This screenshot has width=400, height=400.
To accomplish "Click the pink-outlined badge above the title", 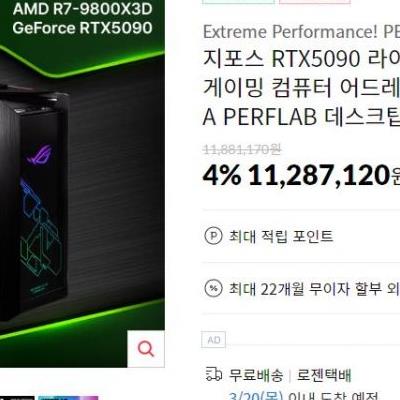I will pos(315,2).
